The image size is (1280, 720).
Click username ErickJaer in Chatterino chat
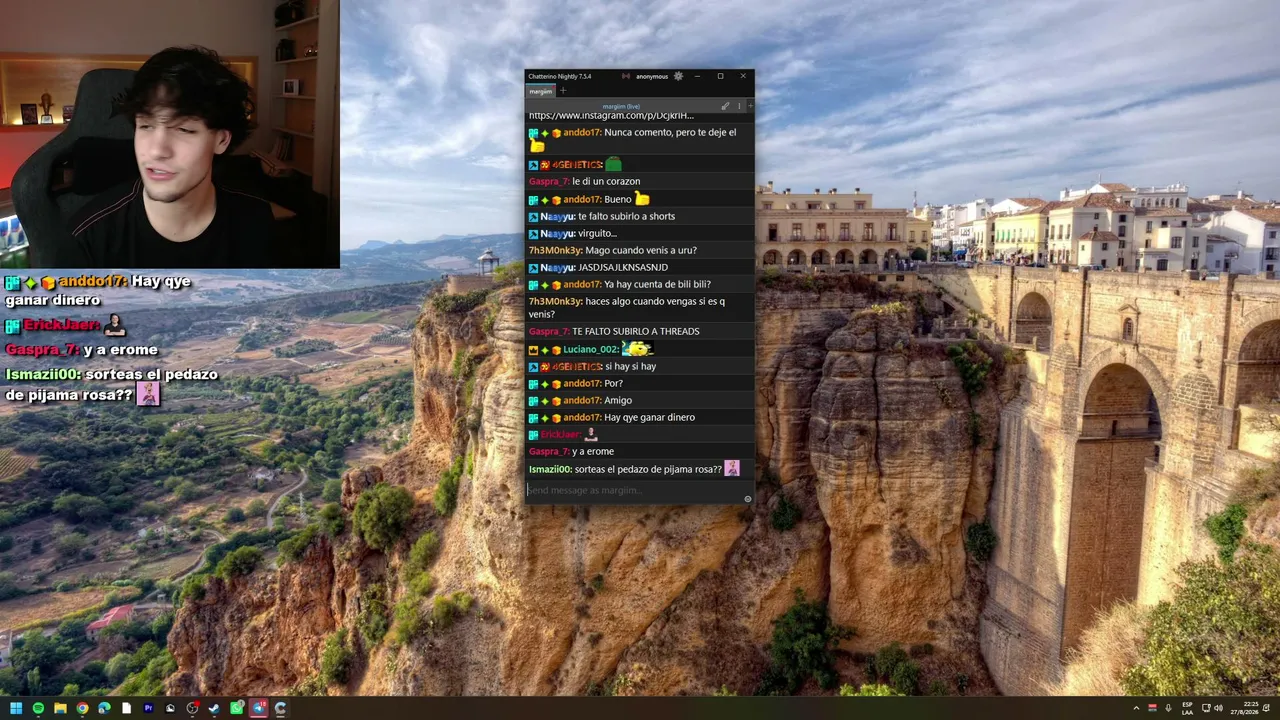pos(560,434)
